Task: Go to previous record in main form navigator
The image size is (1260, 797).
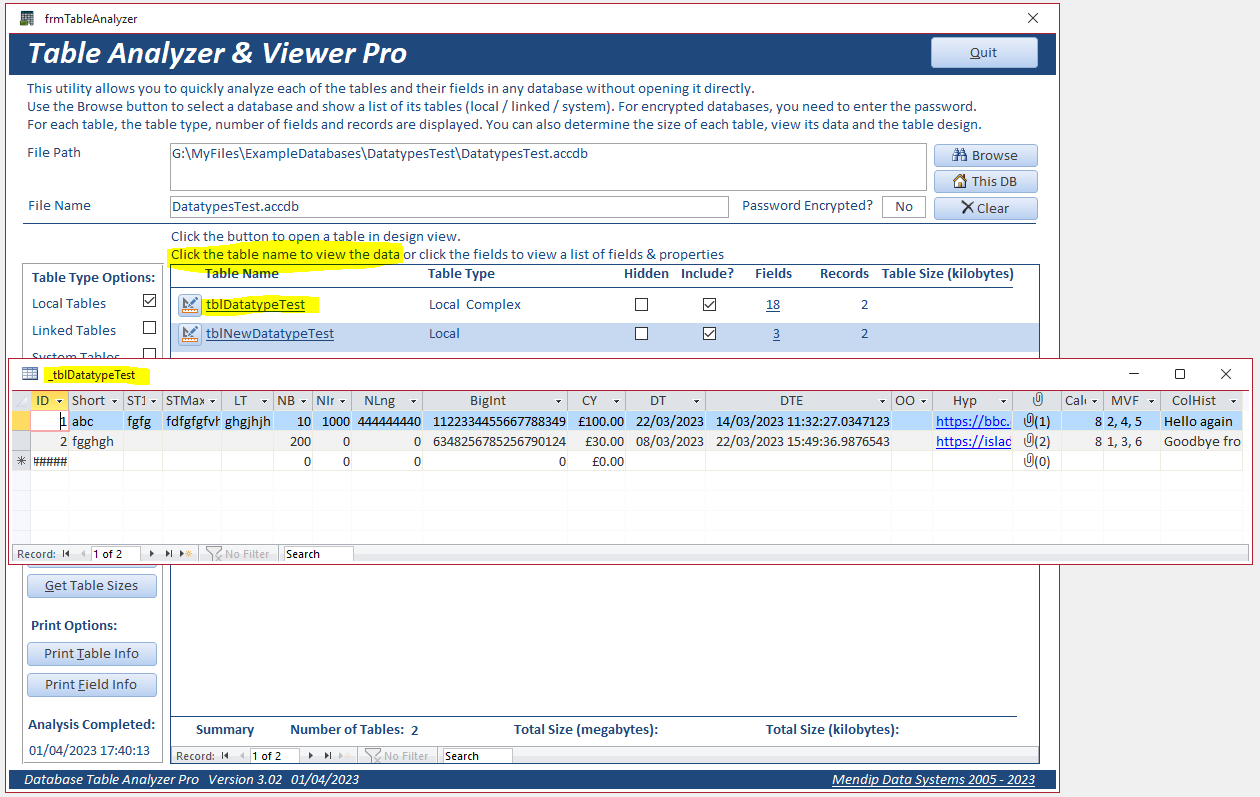Action: [x=241, y=756]
